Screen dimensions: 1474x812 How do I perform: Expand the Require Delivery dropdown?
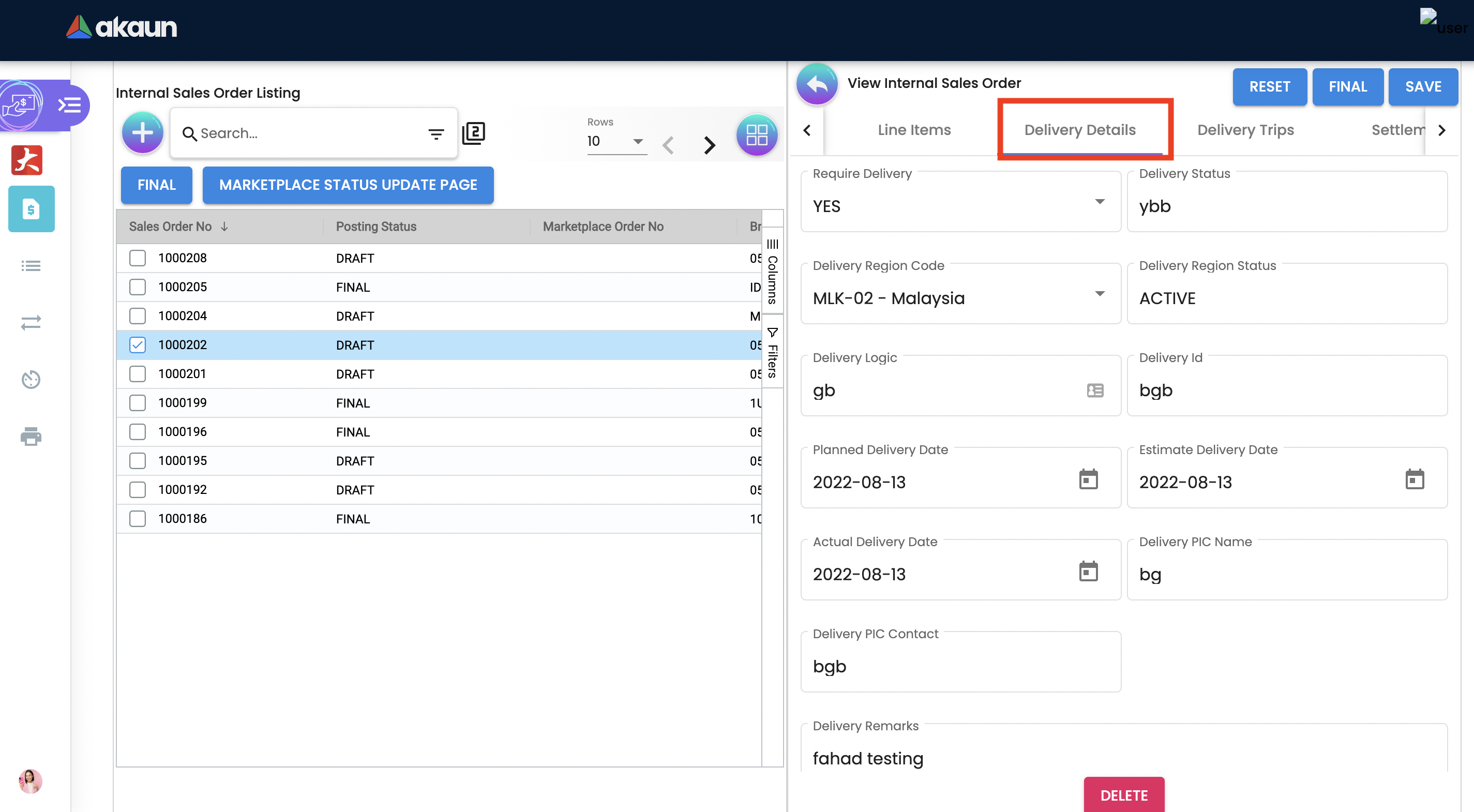coord(1099,202)
